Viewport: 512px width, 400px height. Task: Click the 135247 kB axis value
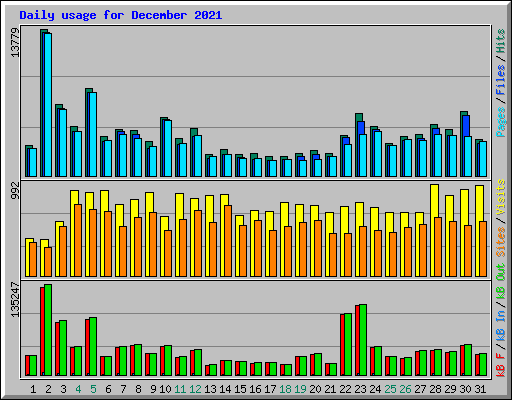pos(15,299)
